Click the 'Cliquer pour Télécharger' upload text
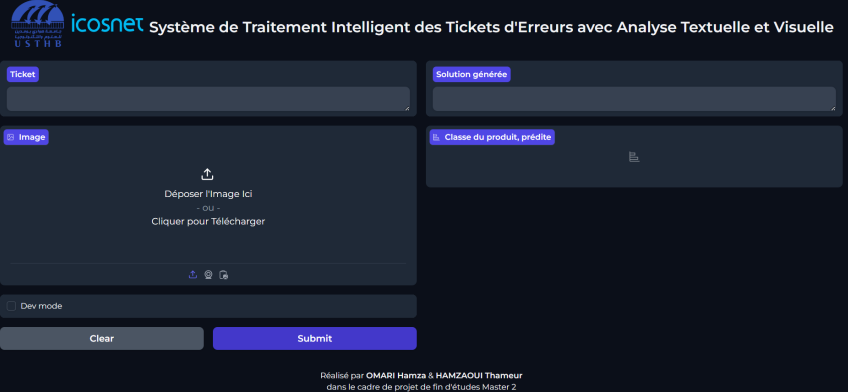 pos(208,221)
